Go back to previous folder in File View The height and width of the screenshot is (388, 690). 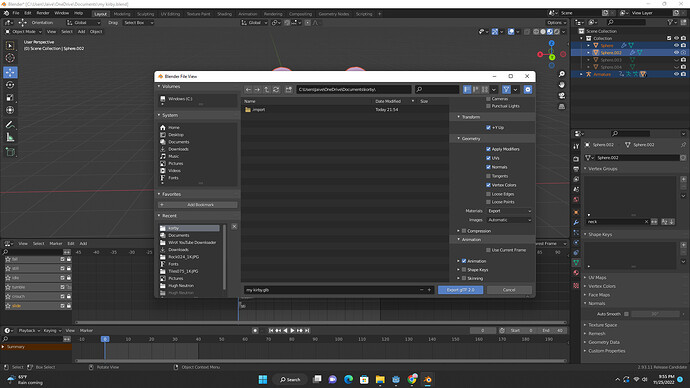click(x=248, y=89)
